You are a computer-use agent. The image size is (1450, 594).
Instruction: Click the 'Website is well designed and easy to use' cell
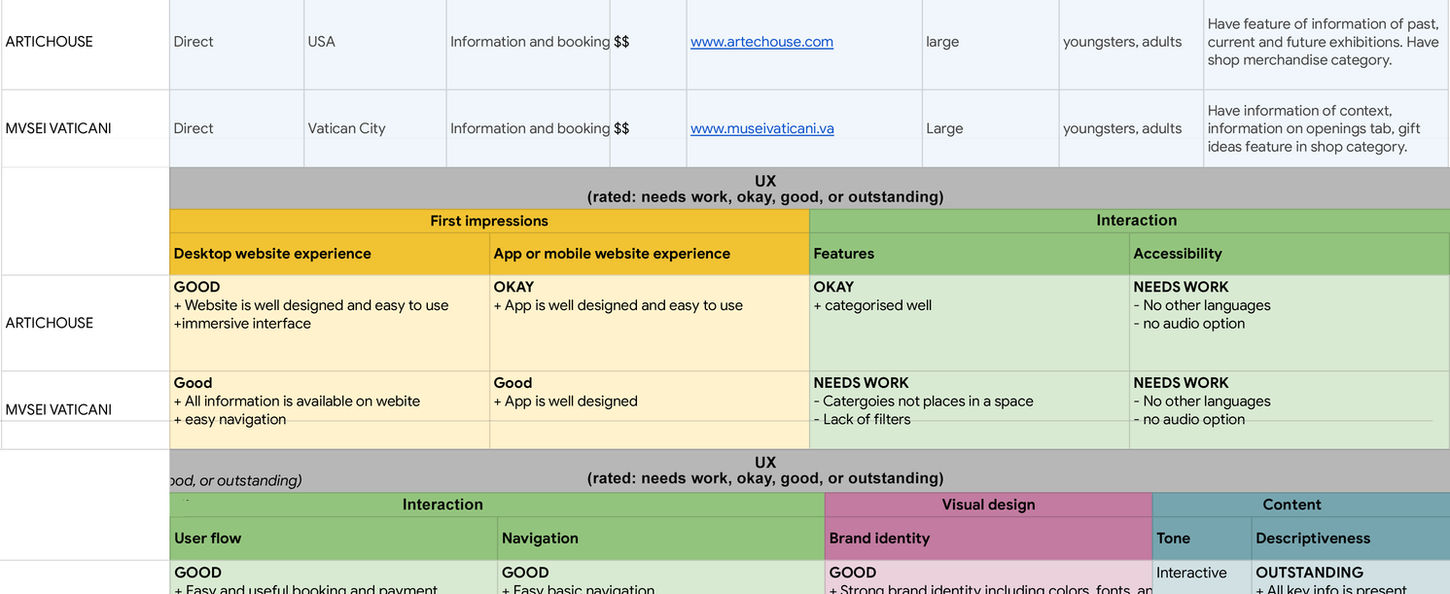tap(329, 323)
